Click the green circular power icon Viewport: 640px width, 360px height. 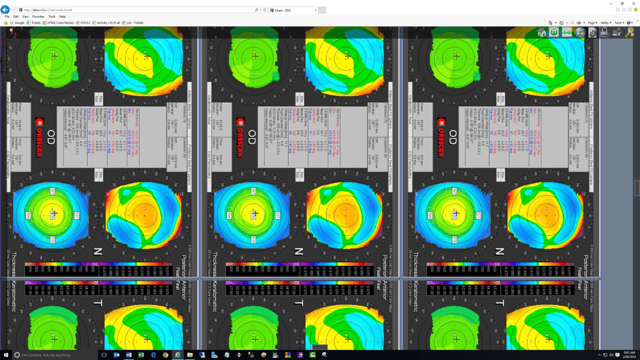(x=554, y=32)
